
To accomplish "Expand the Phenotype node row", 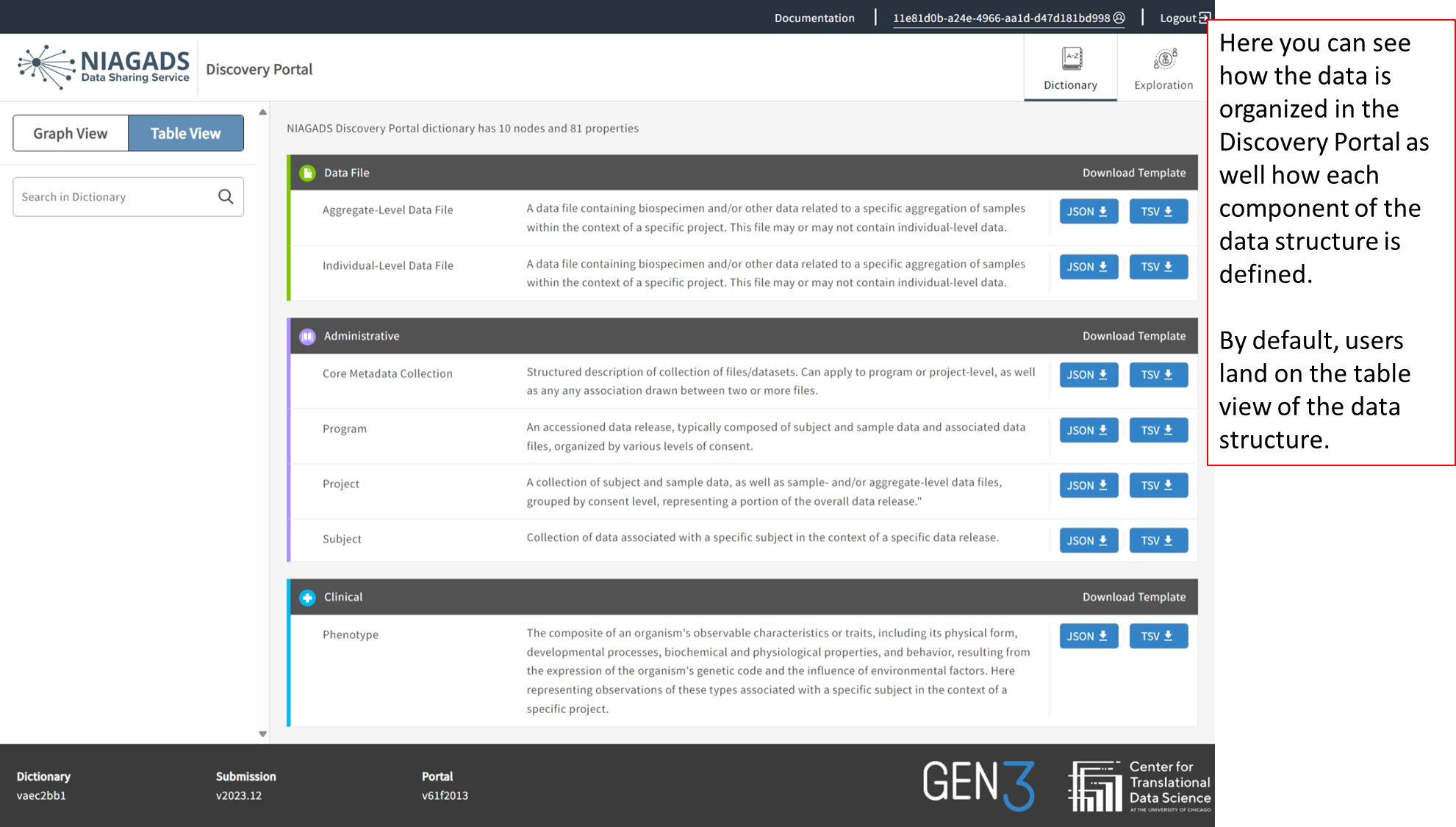I will (x=351, y=634).
